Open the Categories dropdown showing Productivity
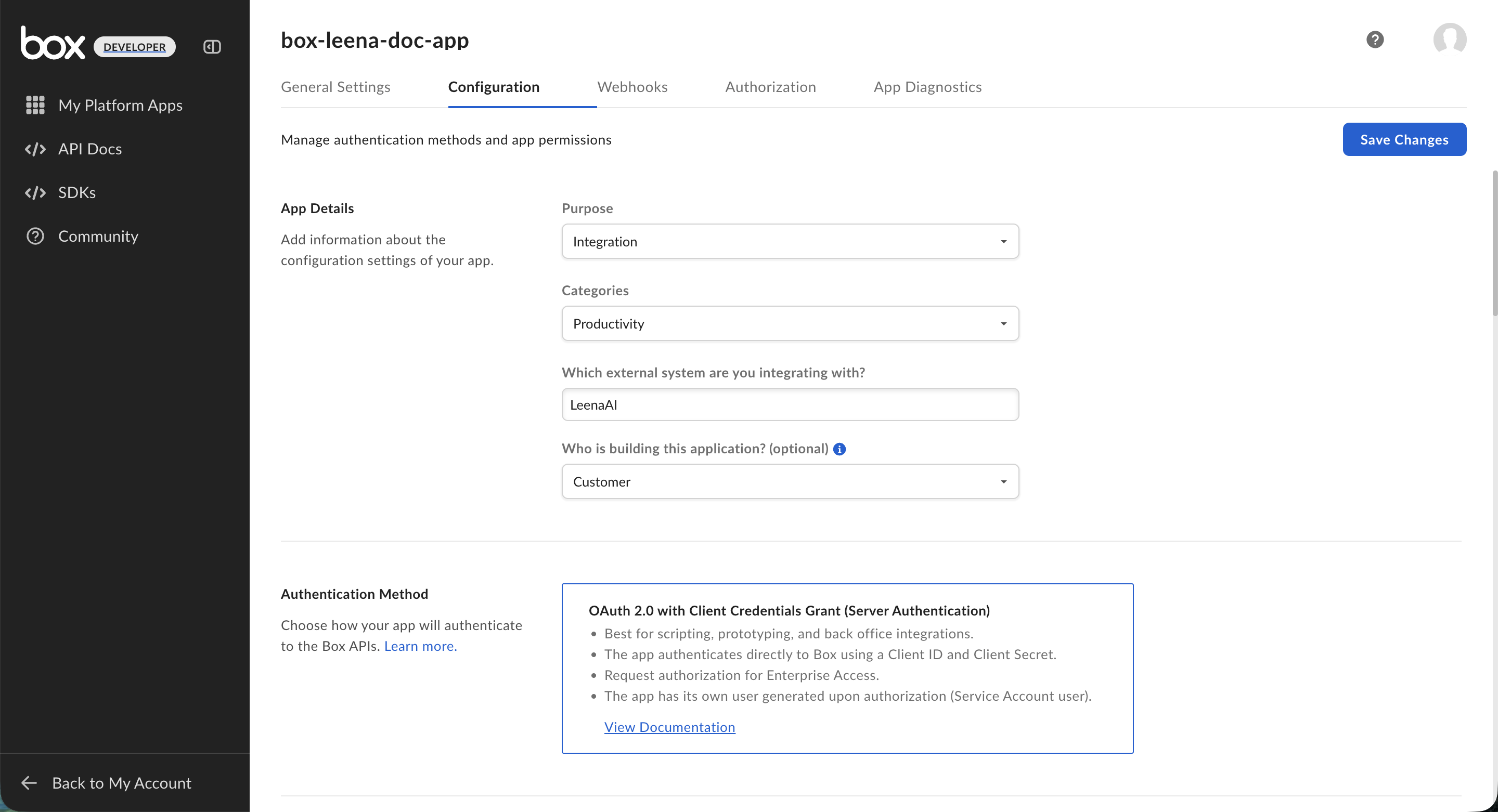 click(x=790, y=324)
